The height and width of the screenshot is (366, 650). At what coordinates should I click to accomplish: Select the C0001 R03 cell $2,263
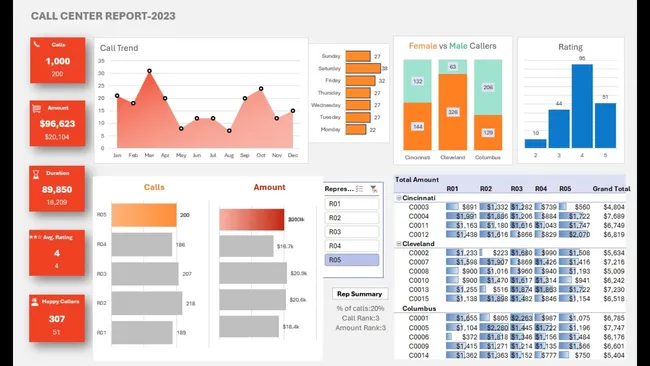521,318
